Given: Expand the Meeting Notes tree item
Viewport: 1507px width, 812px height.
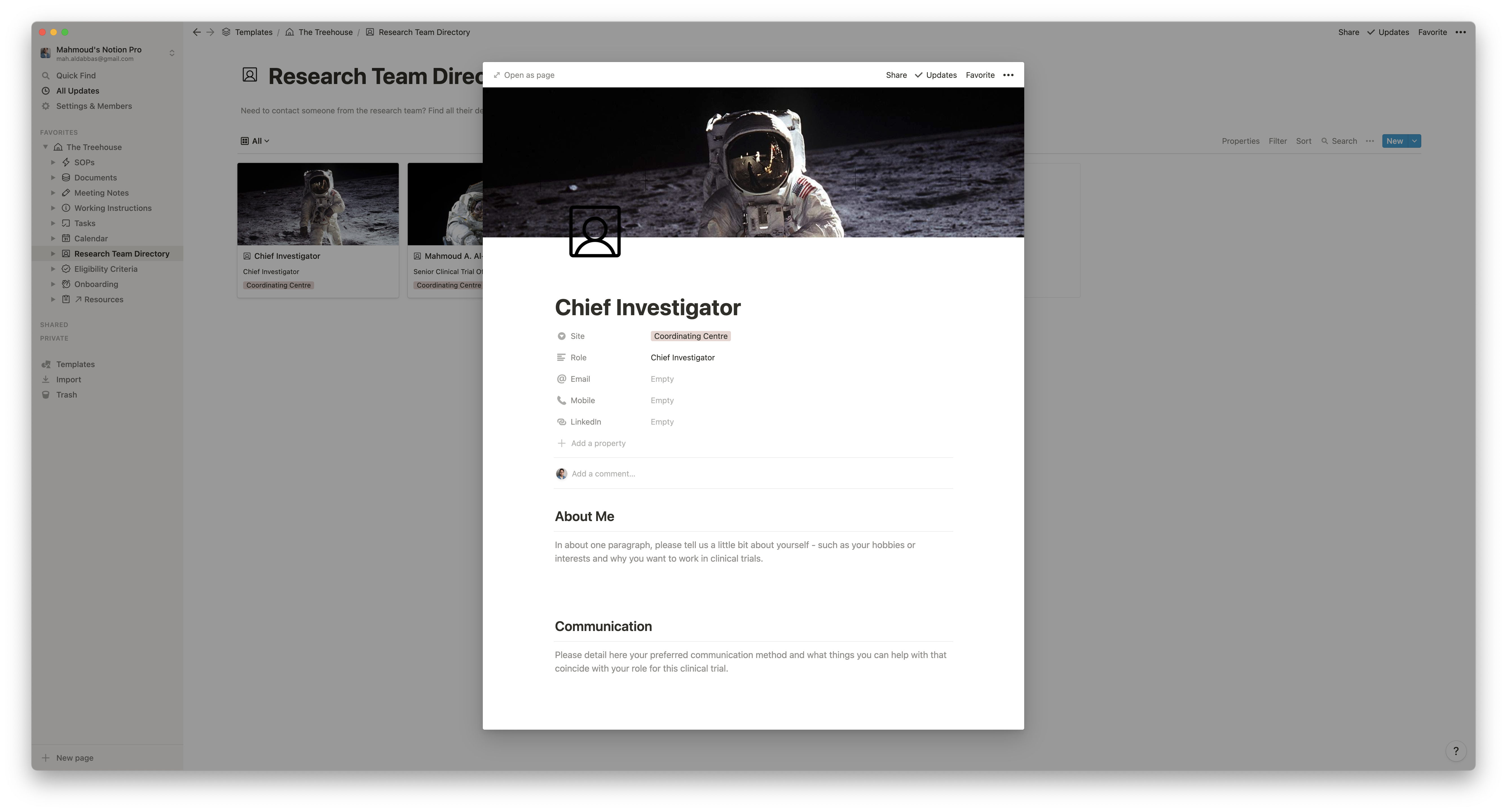Looking at the screenshot, I should (x=53, y=193).
